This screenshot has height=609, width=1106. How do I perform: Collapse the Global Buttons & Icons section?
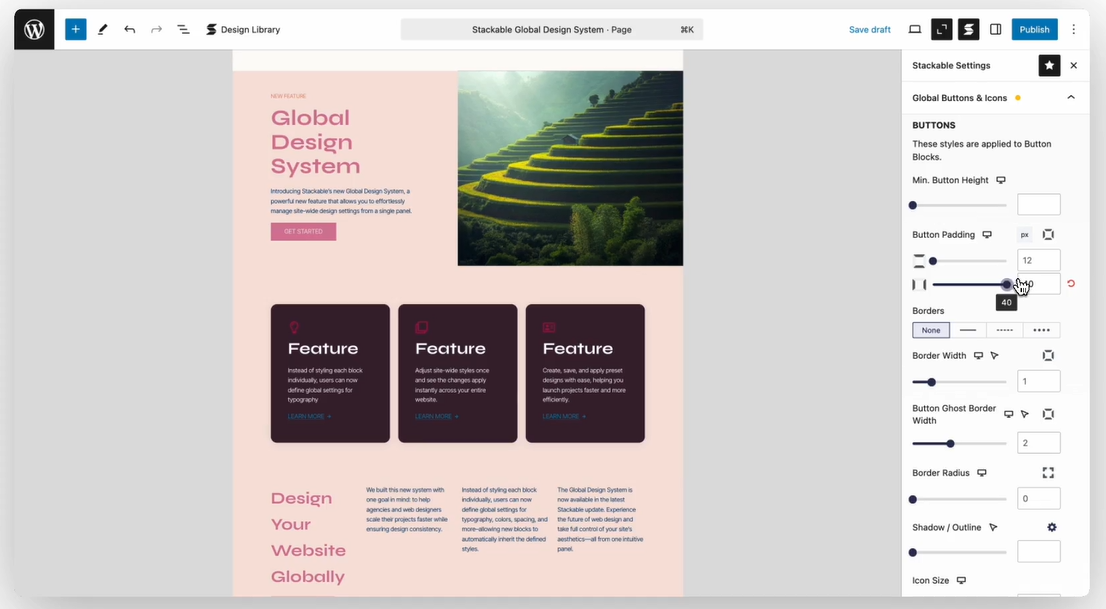[1070, 97]
